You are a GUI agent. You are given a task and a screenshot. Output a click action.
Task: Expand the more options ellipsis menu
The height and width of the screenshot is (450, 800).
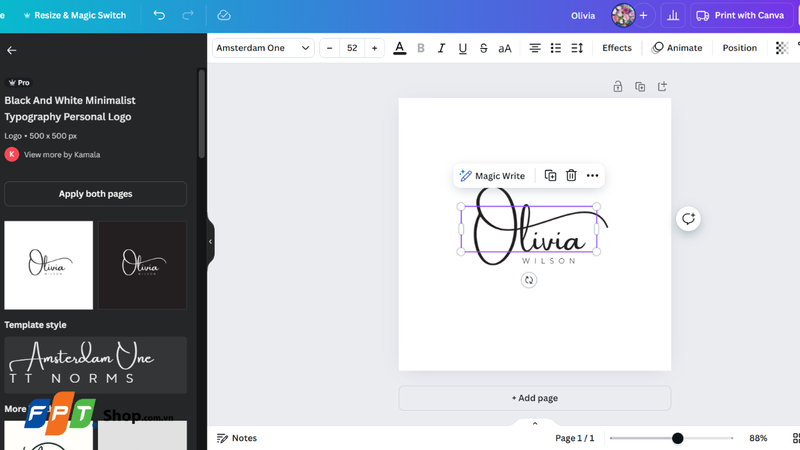pyautogui.click(x=592, y=175)
